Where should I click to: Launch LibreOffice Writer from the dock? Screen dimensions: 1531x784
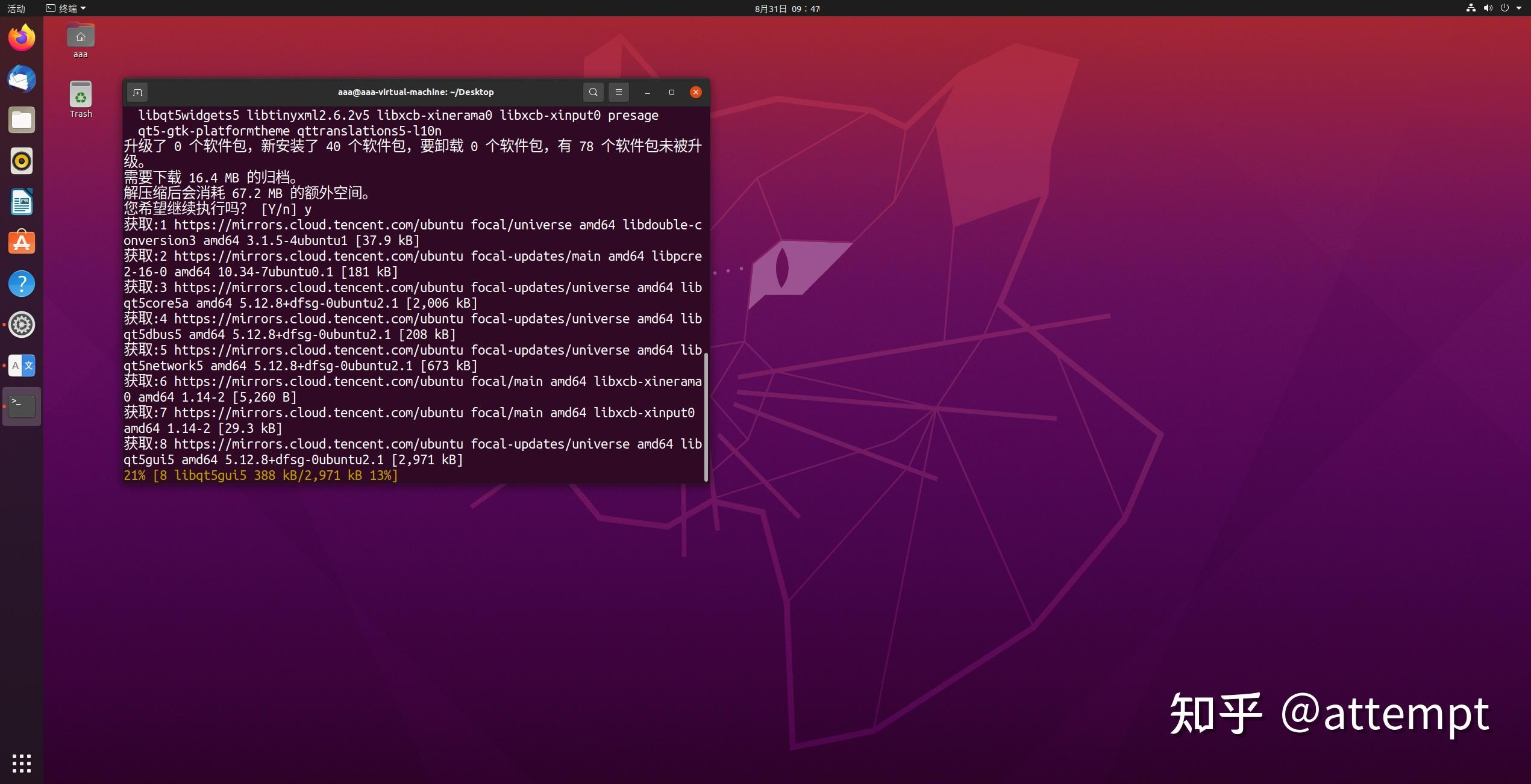click(x=21, y=201)
